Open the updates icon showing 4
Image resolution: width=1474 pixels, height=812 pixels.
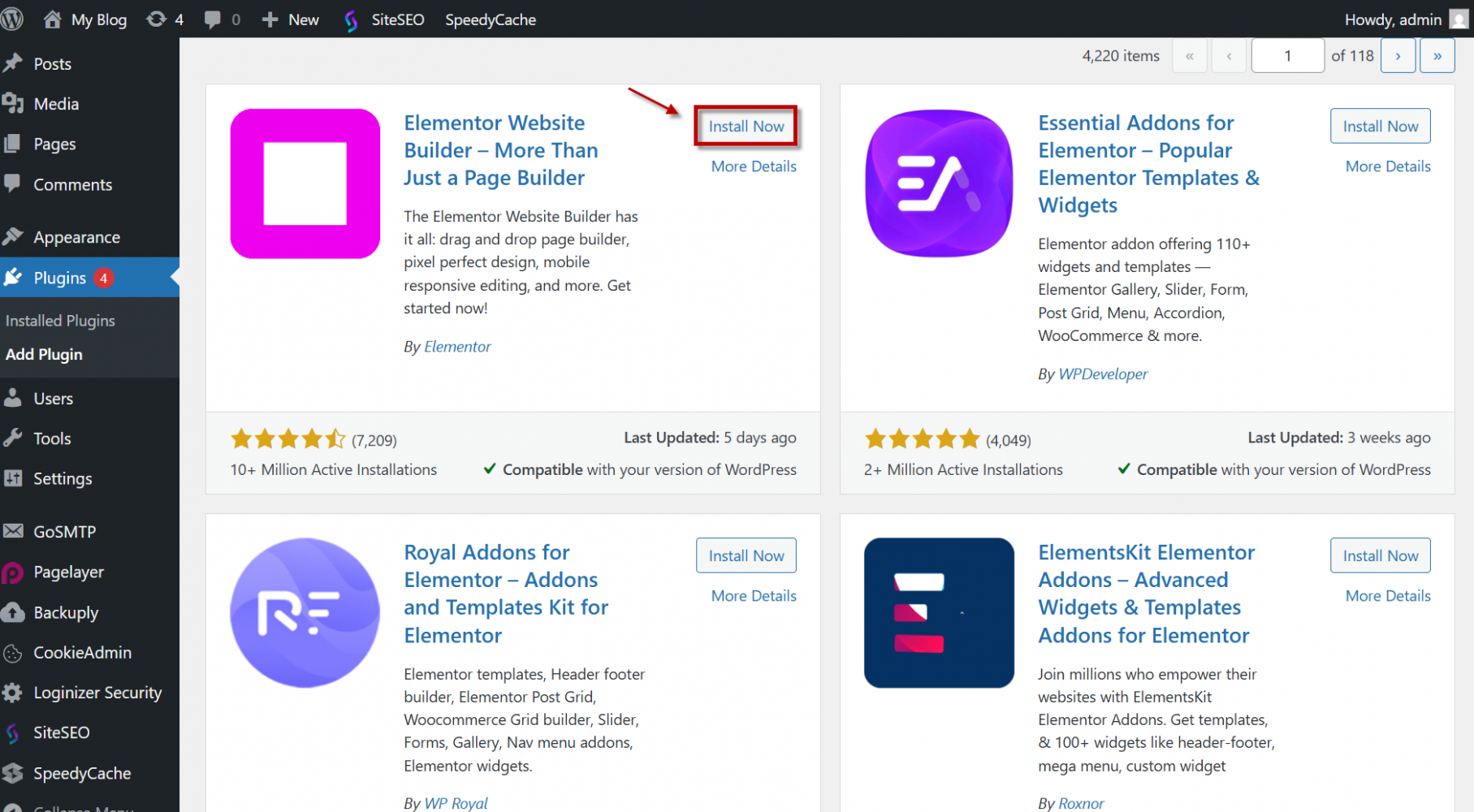(x=165, y=19)
